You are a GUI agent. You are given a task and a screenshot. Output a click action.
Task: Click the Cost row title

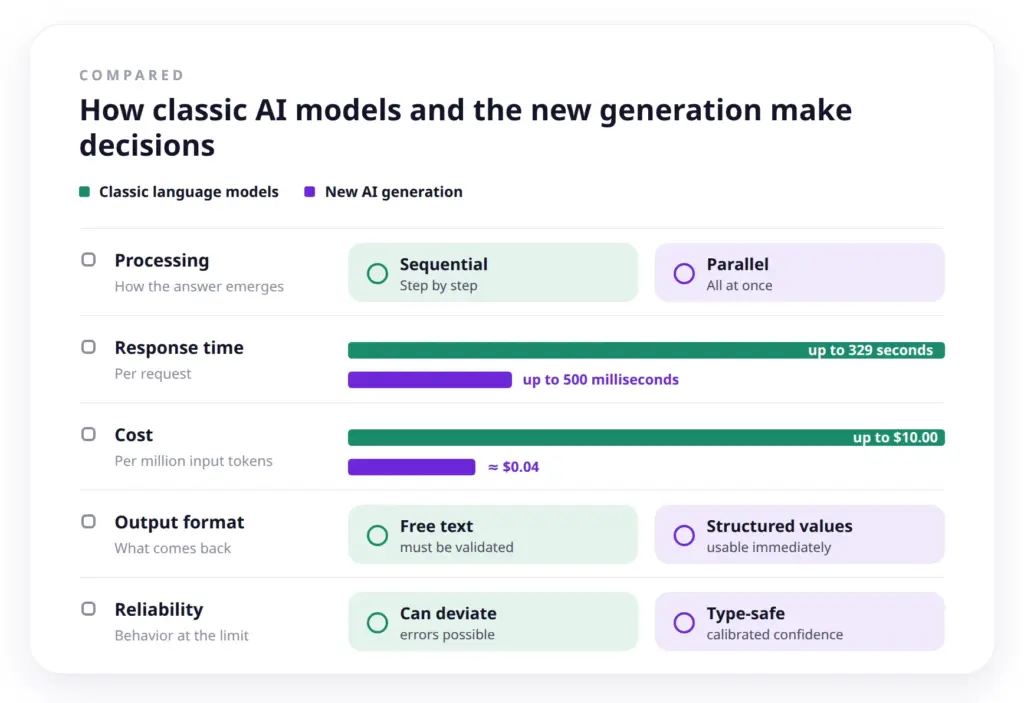click(x=134, y=434)
